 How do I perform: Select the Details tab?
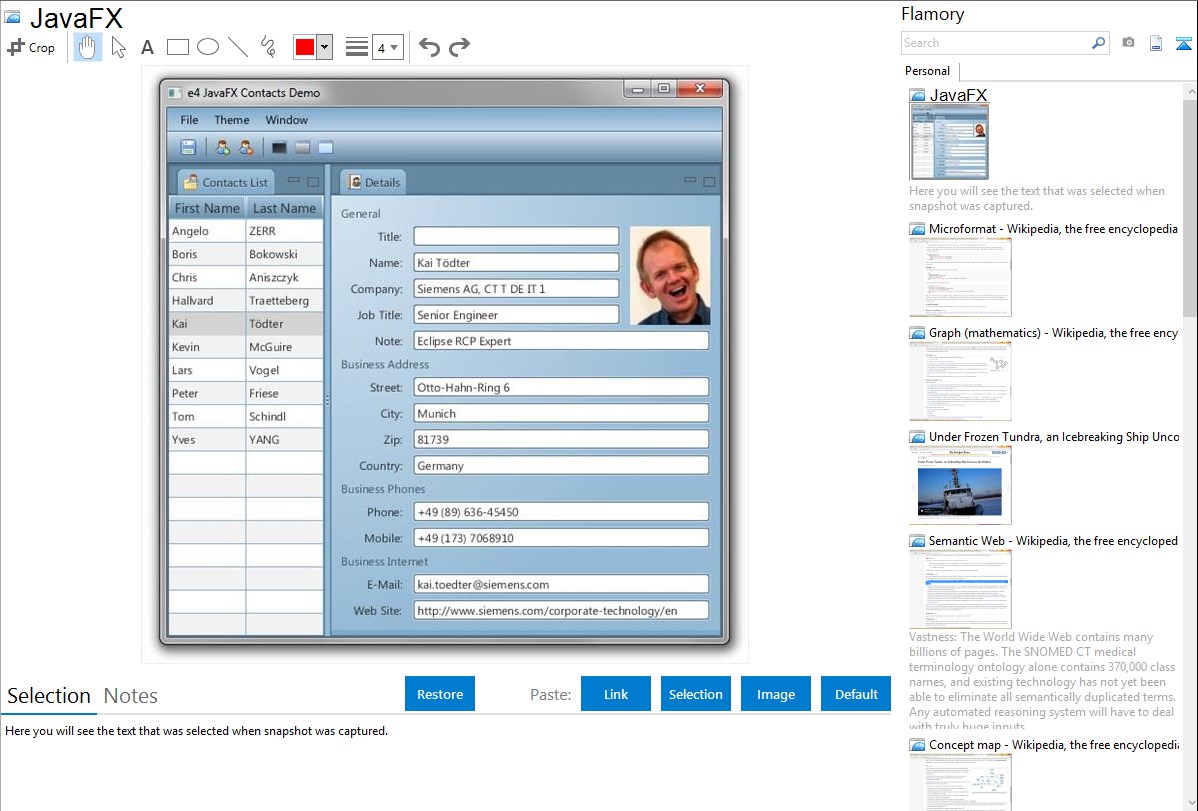click(374, 182)
